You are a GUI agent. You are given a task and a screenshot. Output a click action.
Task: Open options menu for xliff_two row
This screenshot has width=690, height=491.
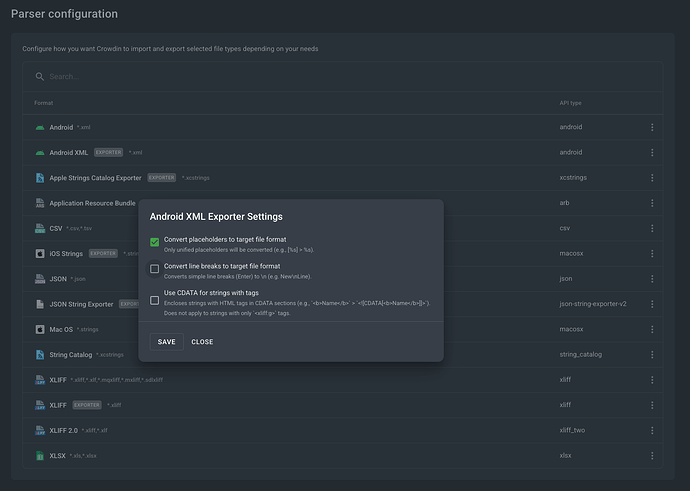coord(652,430)
